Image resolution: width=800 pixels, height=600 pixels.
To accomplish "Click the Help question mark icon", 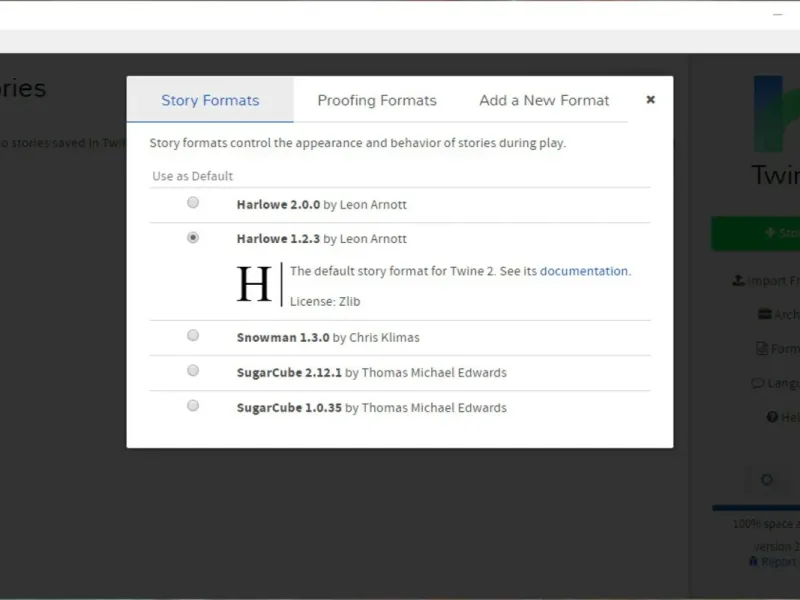I will pyautogui.click(x=772, y=417).
